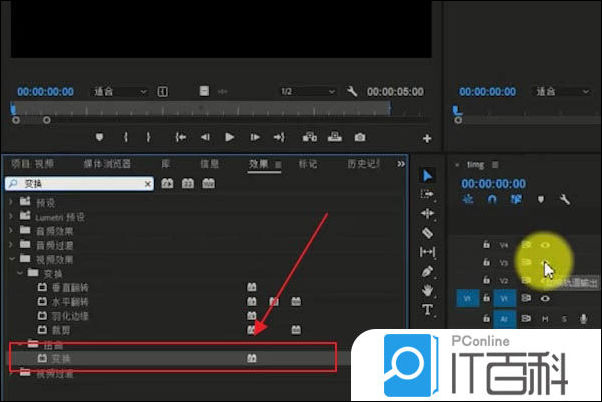Image resolution: width=602 pixels, height=402 pixels.
Task: Click the Mark In button
Action: 126,137
